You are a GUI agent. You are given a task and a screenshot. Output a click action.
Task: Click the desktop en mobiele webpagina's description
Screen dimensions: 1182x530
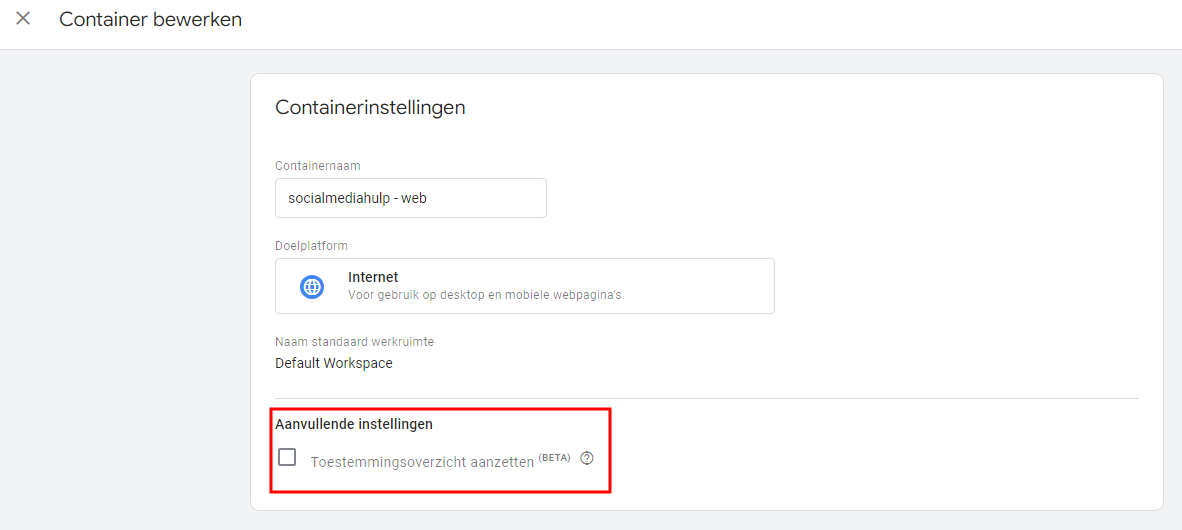pos(484,295)
